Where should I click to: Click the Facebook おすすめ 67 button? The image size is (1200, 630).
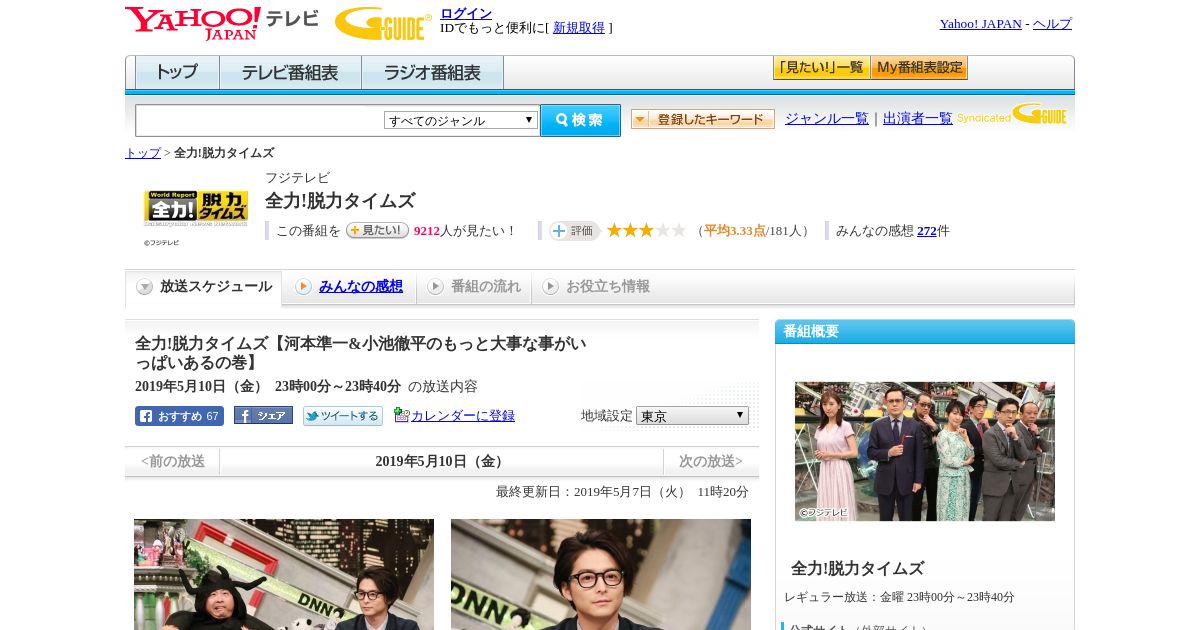click(179, 416)
